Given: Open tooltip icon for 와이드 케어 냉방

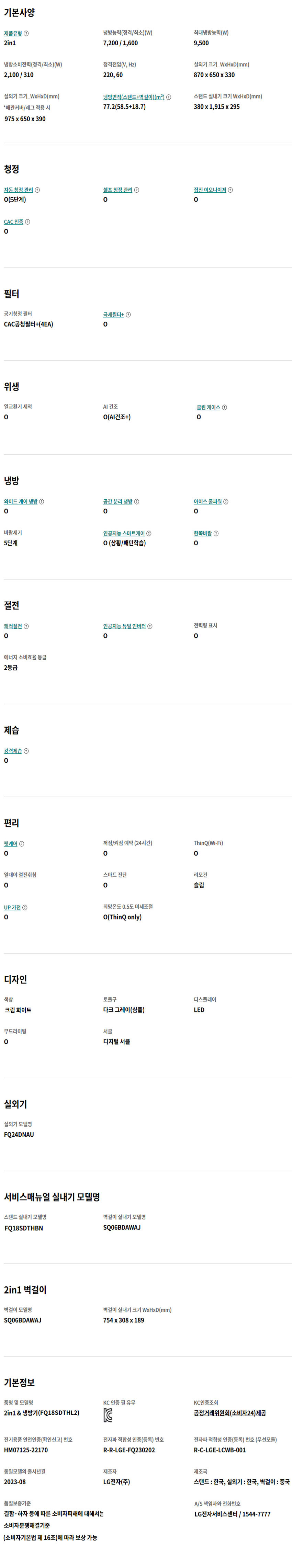Looking at the screenshot, I should pos(41,502).
